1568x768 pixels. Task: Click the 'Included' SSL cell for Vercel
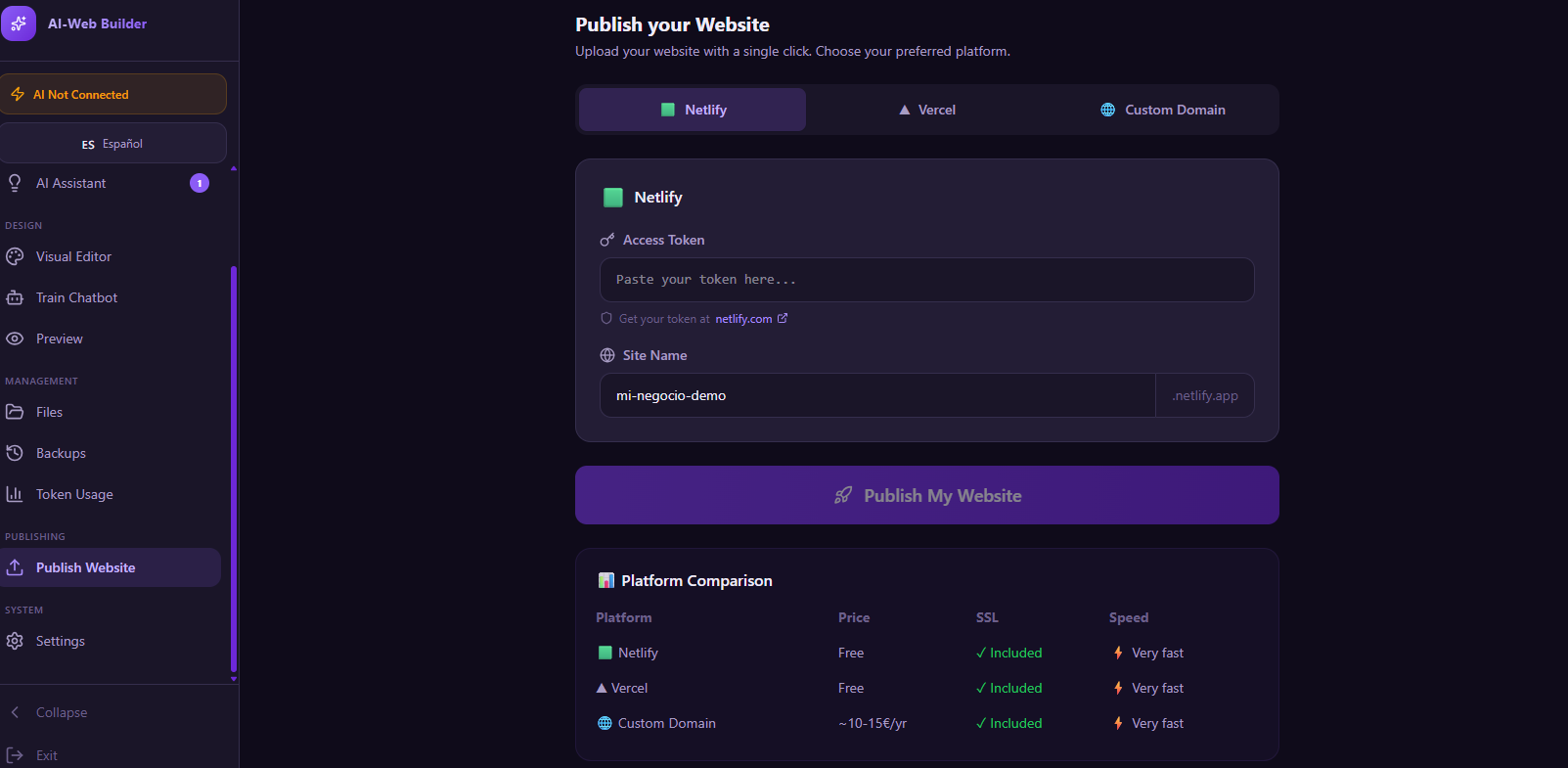point(1009,688)
